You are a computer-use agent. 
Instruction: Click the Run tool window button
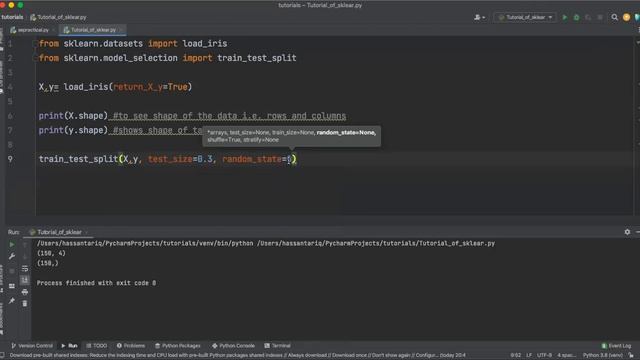tap(69, 346)
